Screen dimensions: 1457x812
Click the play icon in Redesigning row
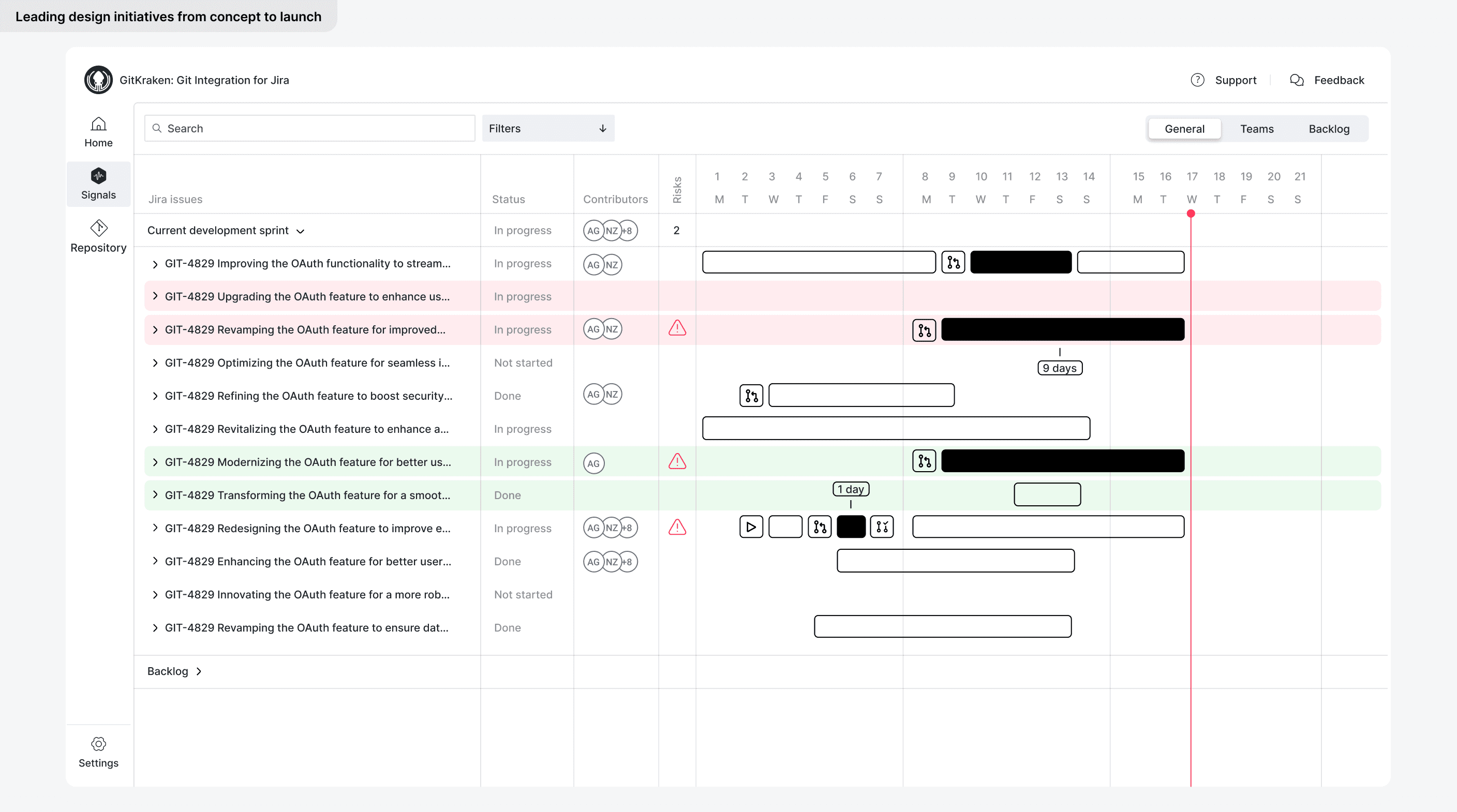(x=751, y=527)
